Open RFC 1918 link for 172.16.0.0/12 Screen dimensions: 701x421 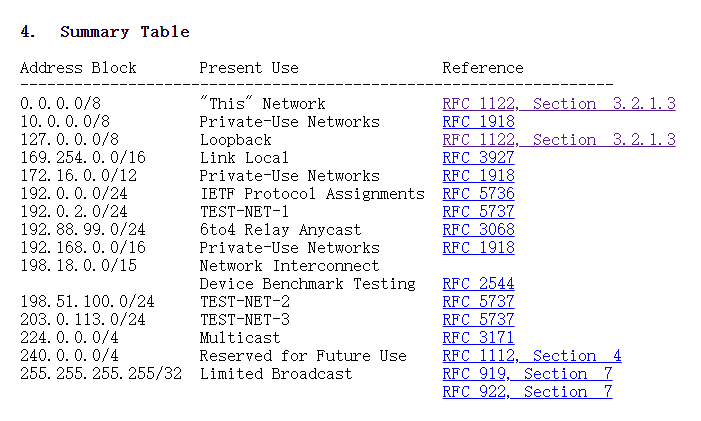(478, 176)
